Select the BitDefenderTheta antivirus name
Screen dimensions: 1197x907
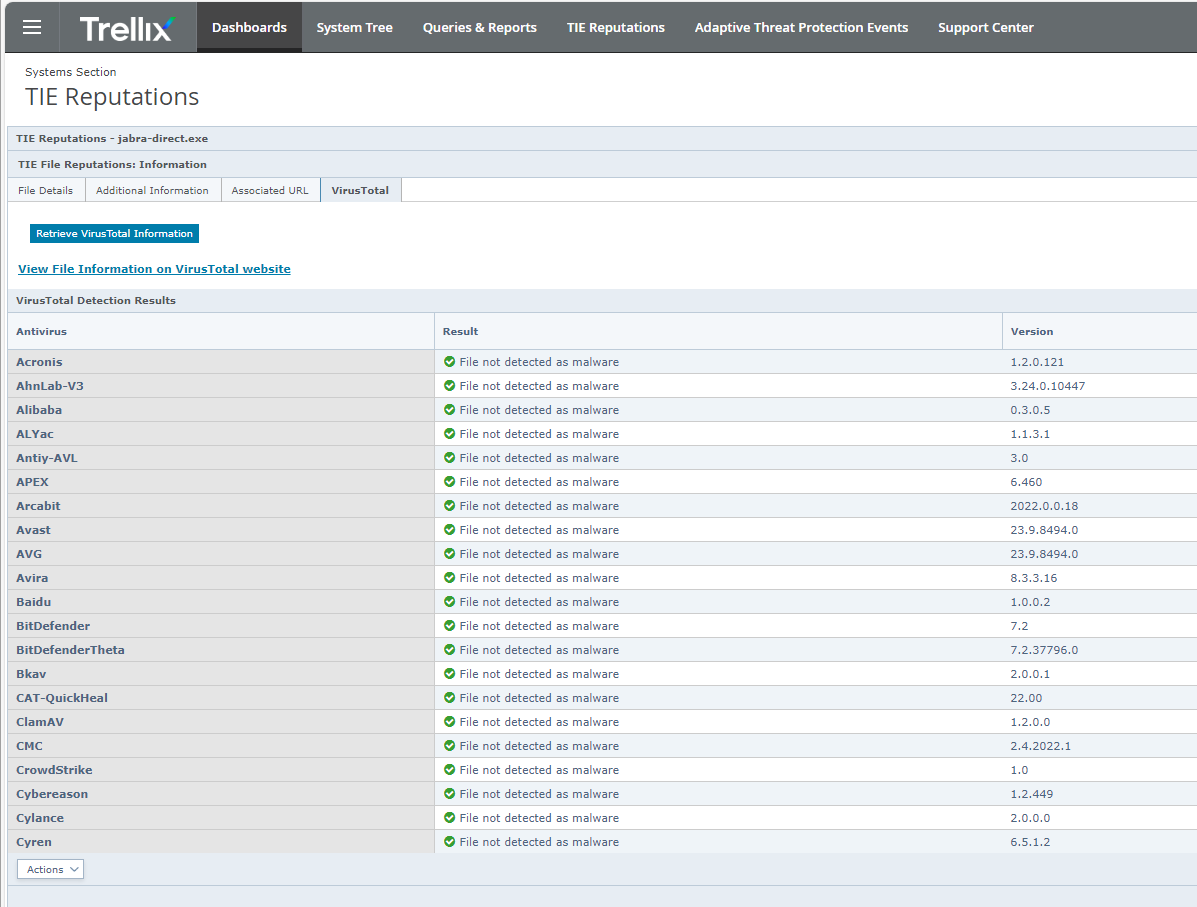[70, 650]
